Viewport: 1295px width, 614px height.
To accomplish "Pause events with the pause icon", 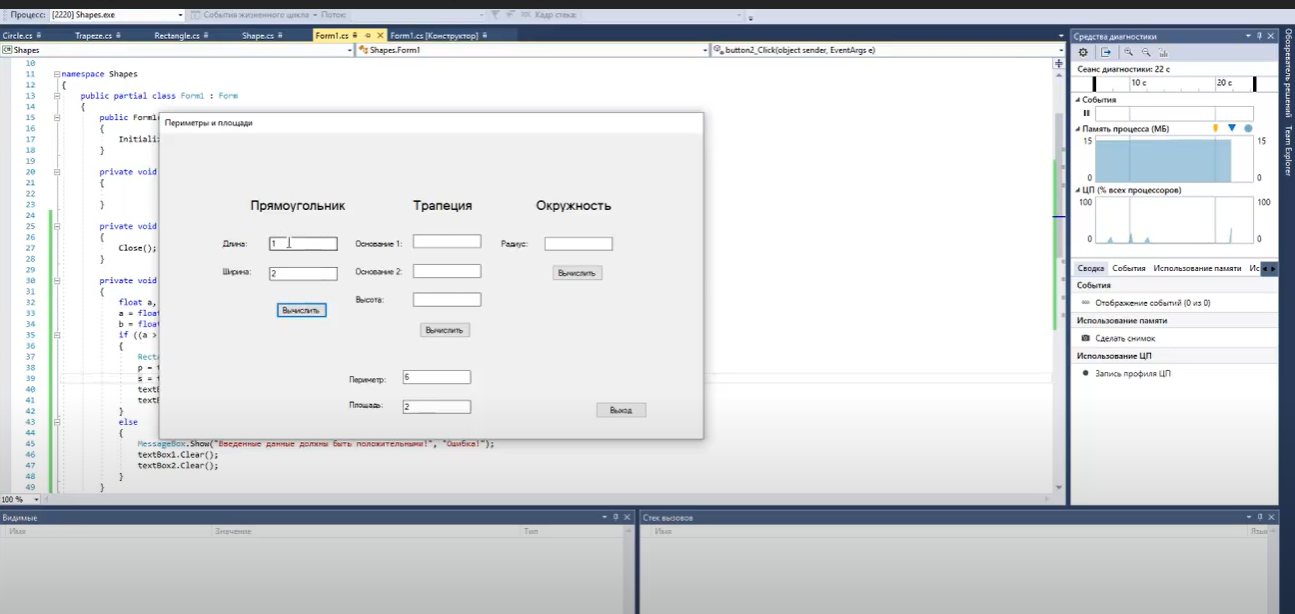I will pos(1086,113).
